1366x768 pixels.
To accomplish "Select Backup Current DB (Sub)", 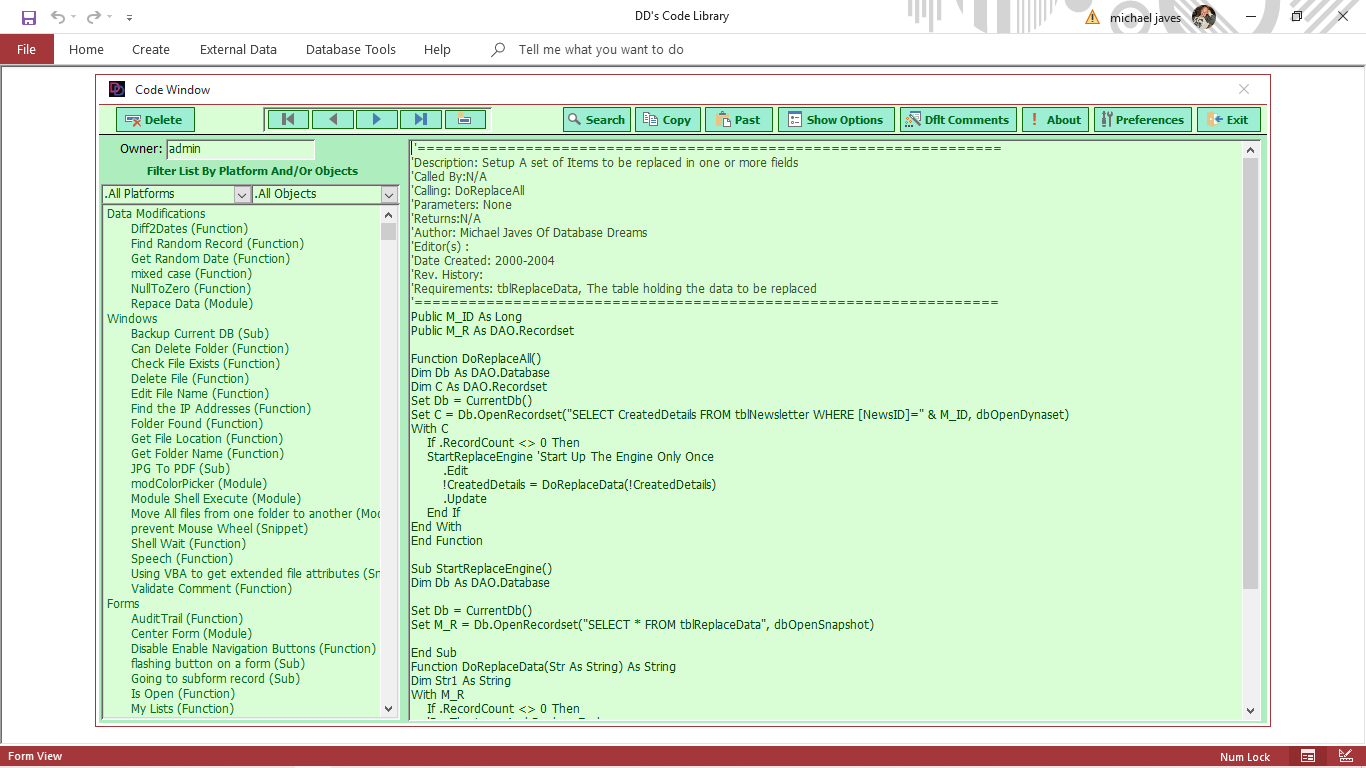I will click(200, 334).
